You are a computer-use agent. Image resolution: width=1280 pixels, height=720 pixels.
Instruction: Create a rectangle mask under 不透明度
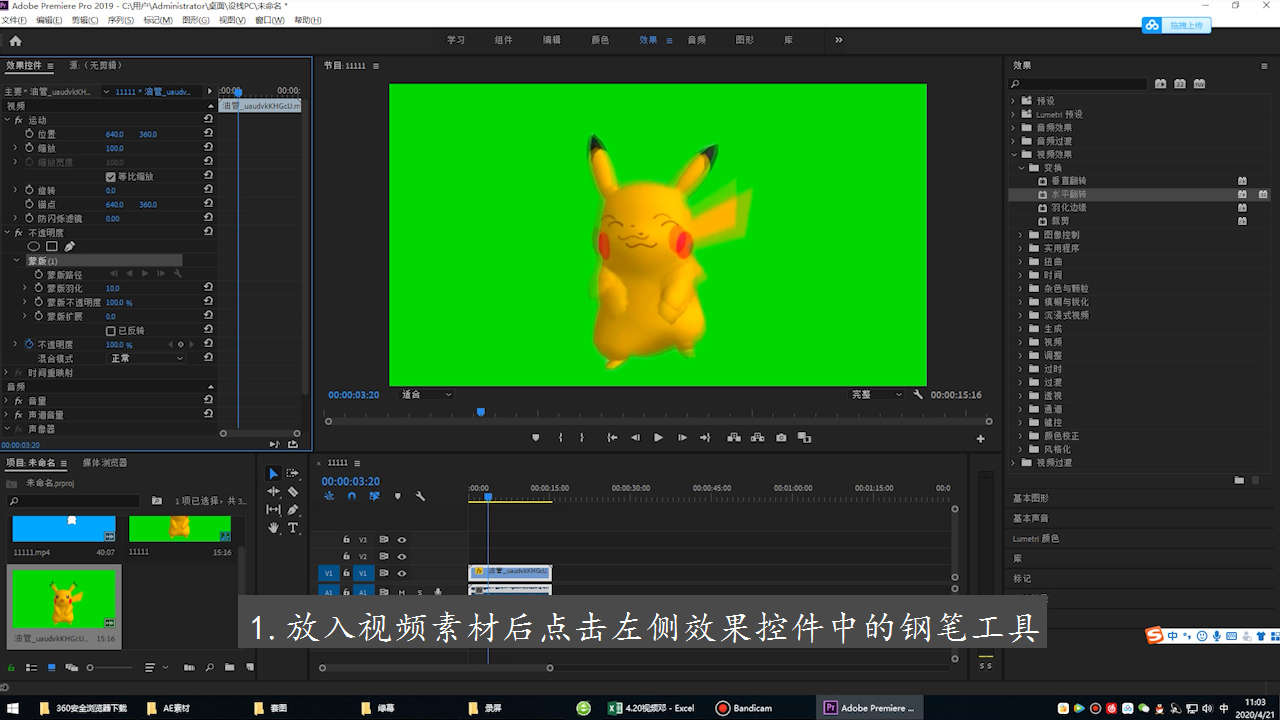click(x=52, y=246)
